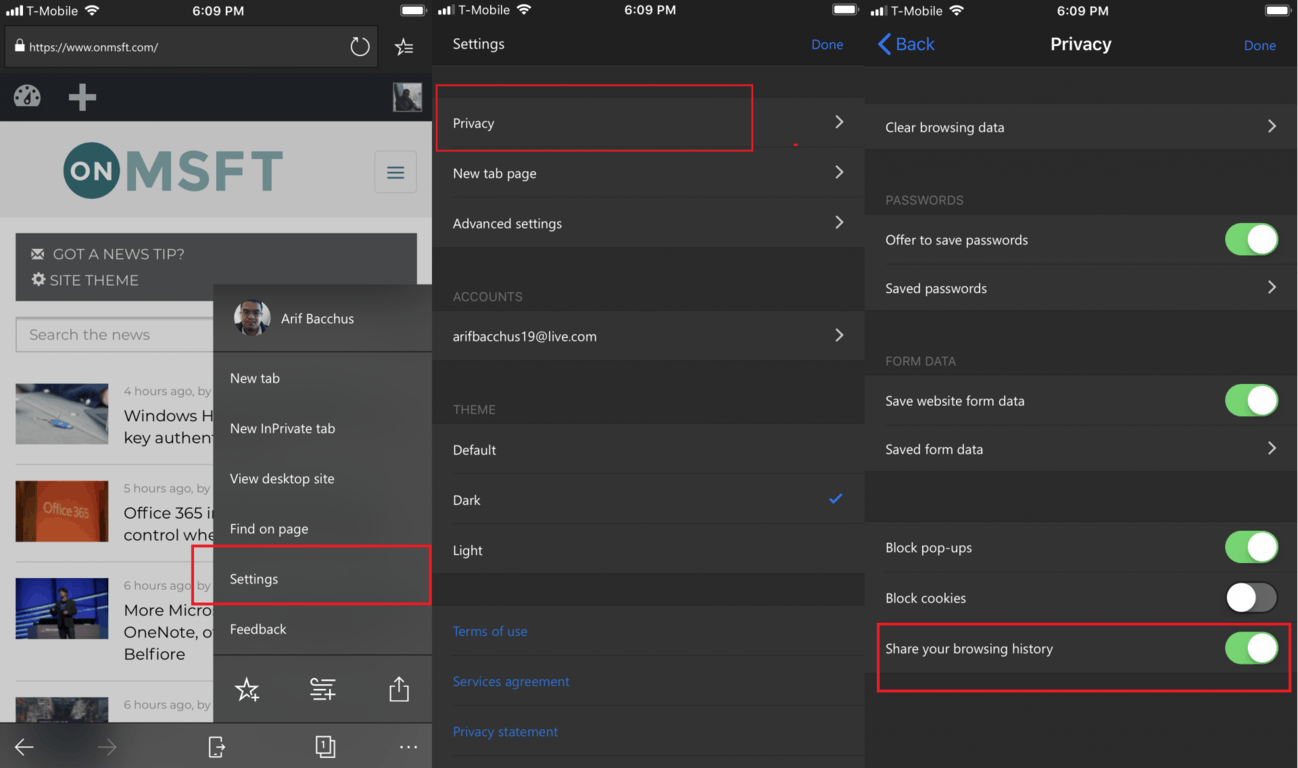Tap the forward arrow icon
Viewport: 1298px width, 768px height.
[107, 747]
